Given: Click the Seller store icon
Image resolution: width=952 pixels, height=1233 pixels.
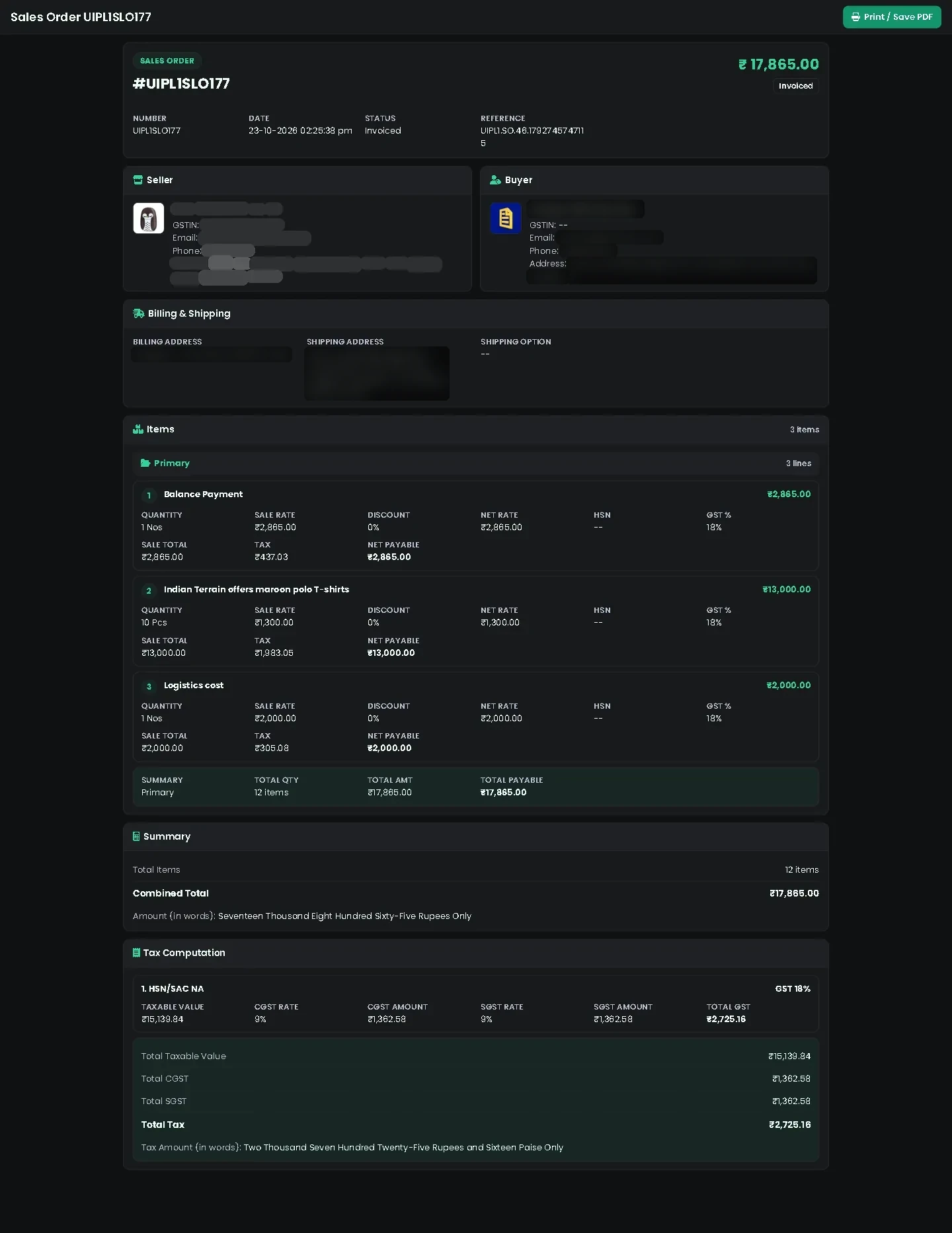Looking at the screenshot, I should tap(138, 180).
